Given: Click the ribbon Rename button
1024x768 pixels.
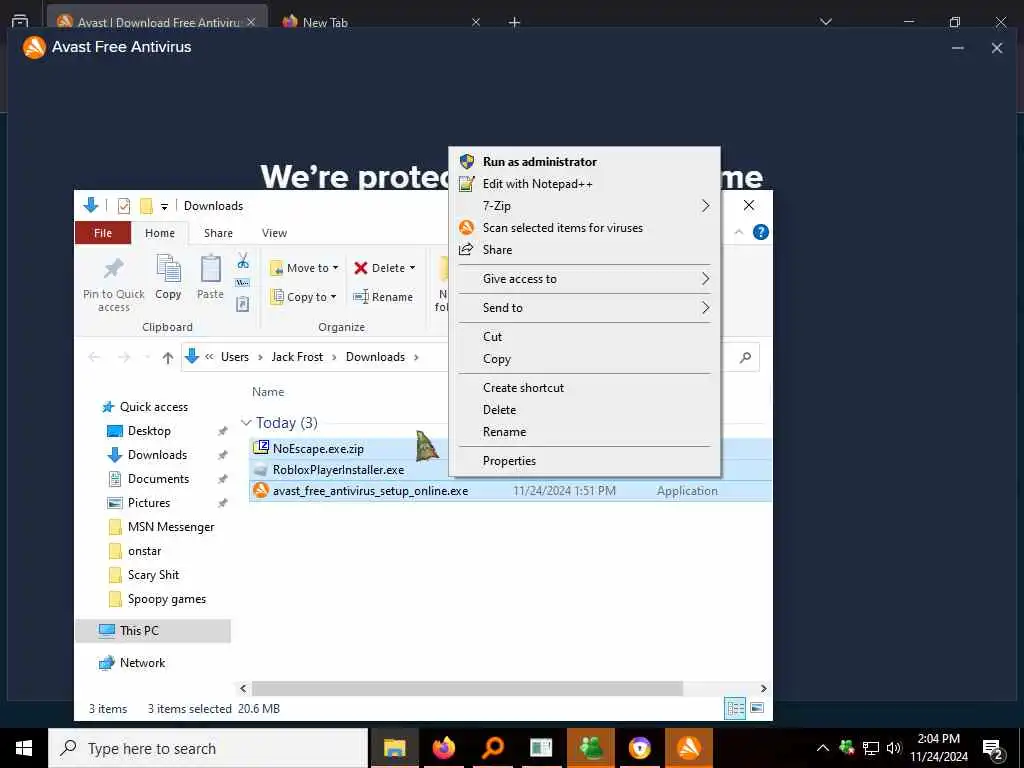Looking at the screenshot, I should click(x=383, y=296).
